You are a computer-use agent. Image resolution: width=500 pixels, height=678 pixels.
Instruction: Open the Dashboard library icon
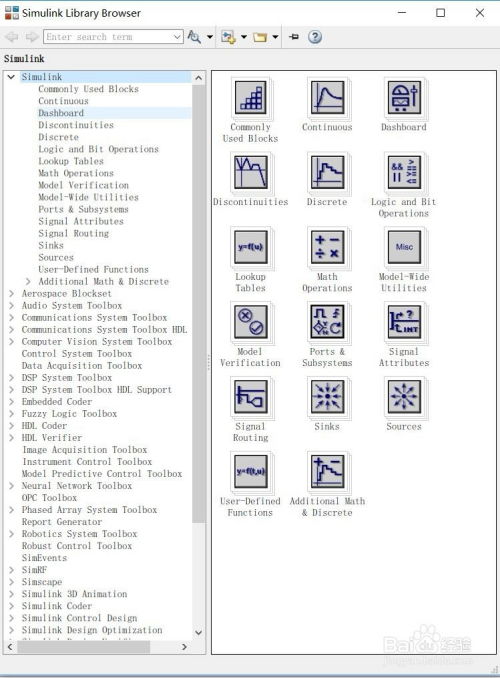tap(404, 98)
